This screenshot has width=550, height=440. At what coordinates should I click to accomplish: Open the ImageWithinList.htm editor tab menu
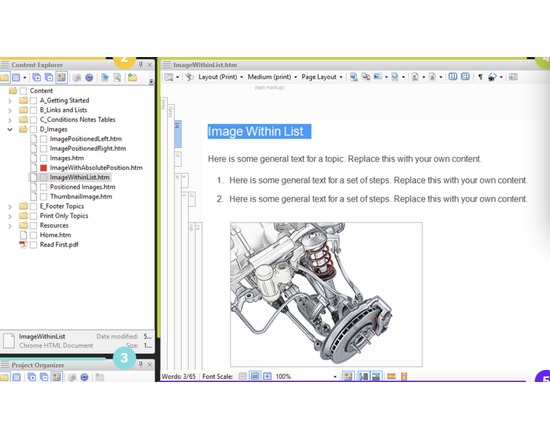click(167, 65)
